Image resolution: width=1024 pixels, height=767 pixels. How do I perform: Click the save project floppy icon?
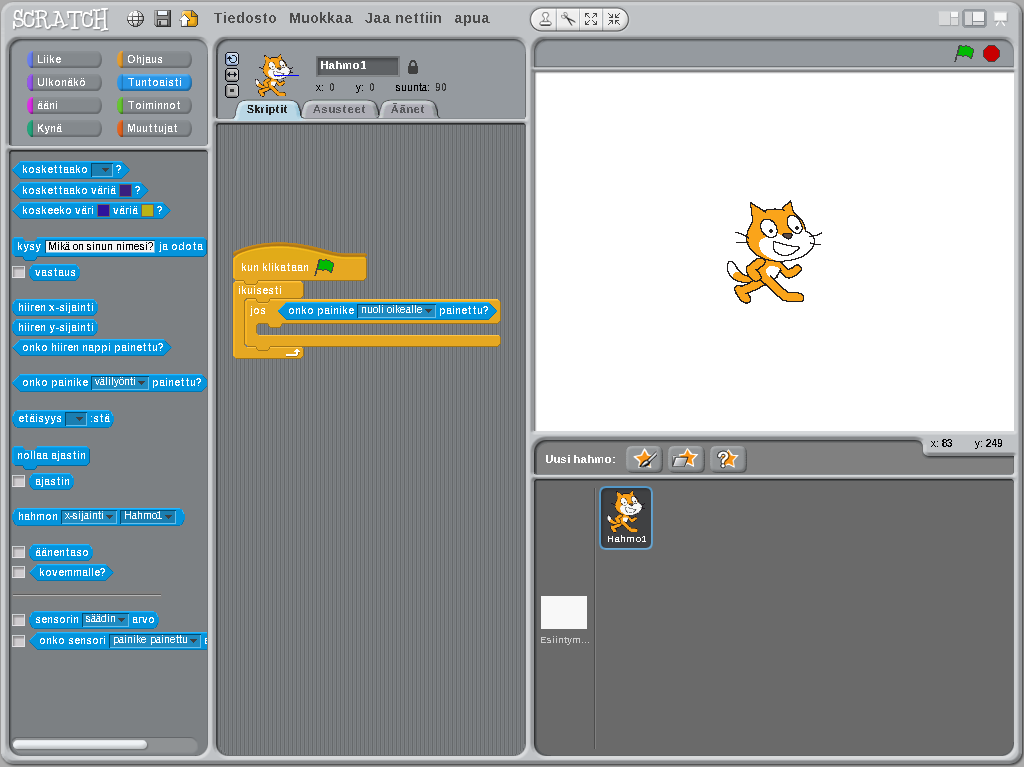click(x=163, y=19)
